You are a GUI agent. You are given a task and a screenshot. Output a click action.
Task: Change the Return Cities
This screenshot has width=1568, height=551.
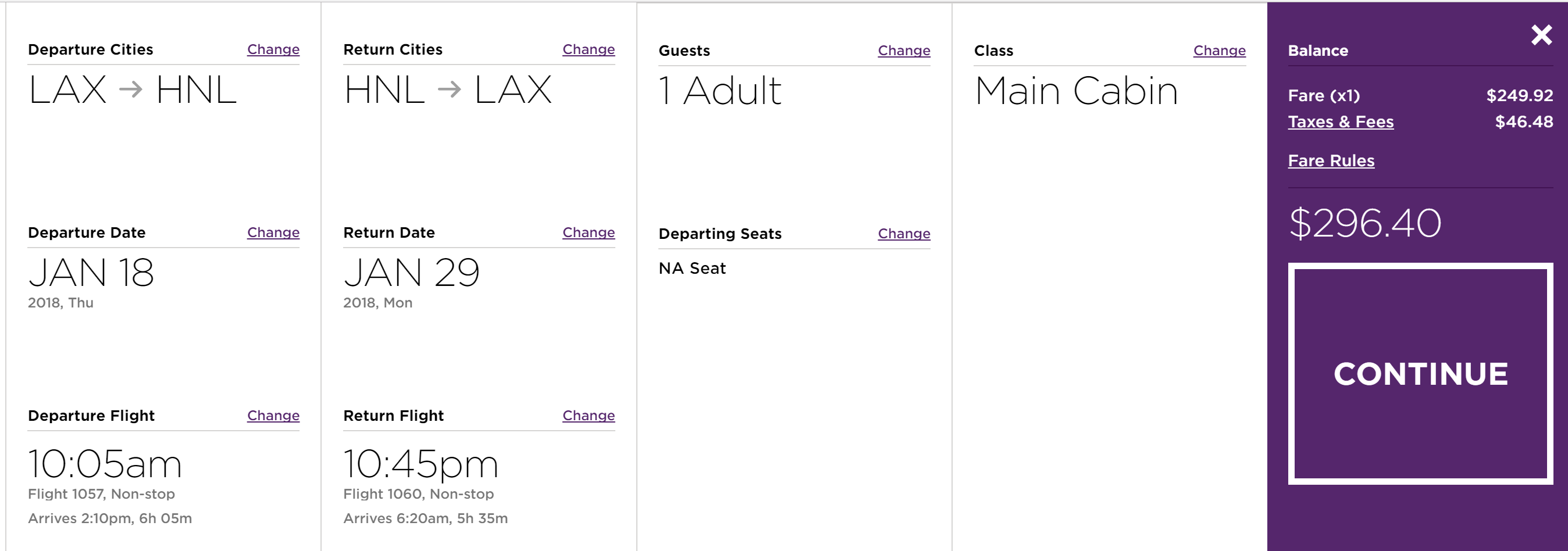588,49
